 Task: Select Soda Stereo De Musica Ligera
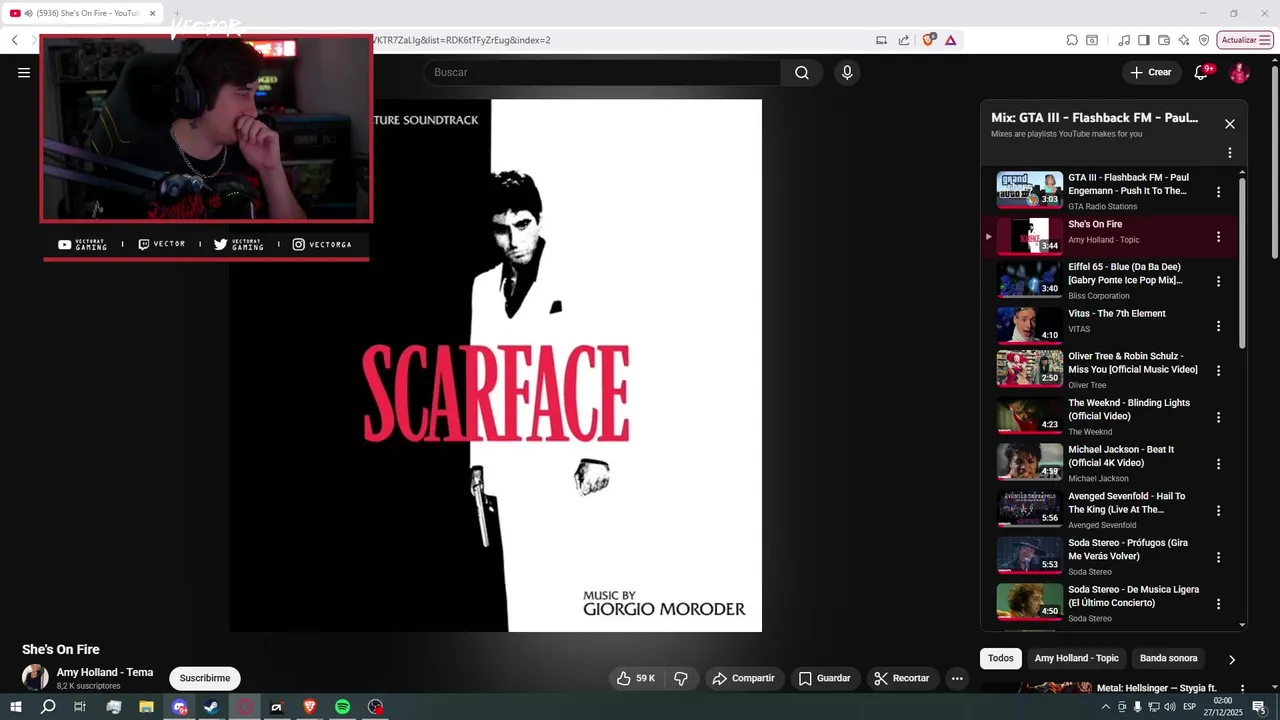click(x=1133, y=596)
